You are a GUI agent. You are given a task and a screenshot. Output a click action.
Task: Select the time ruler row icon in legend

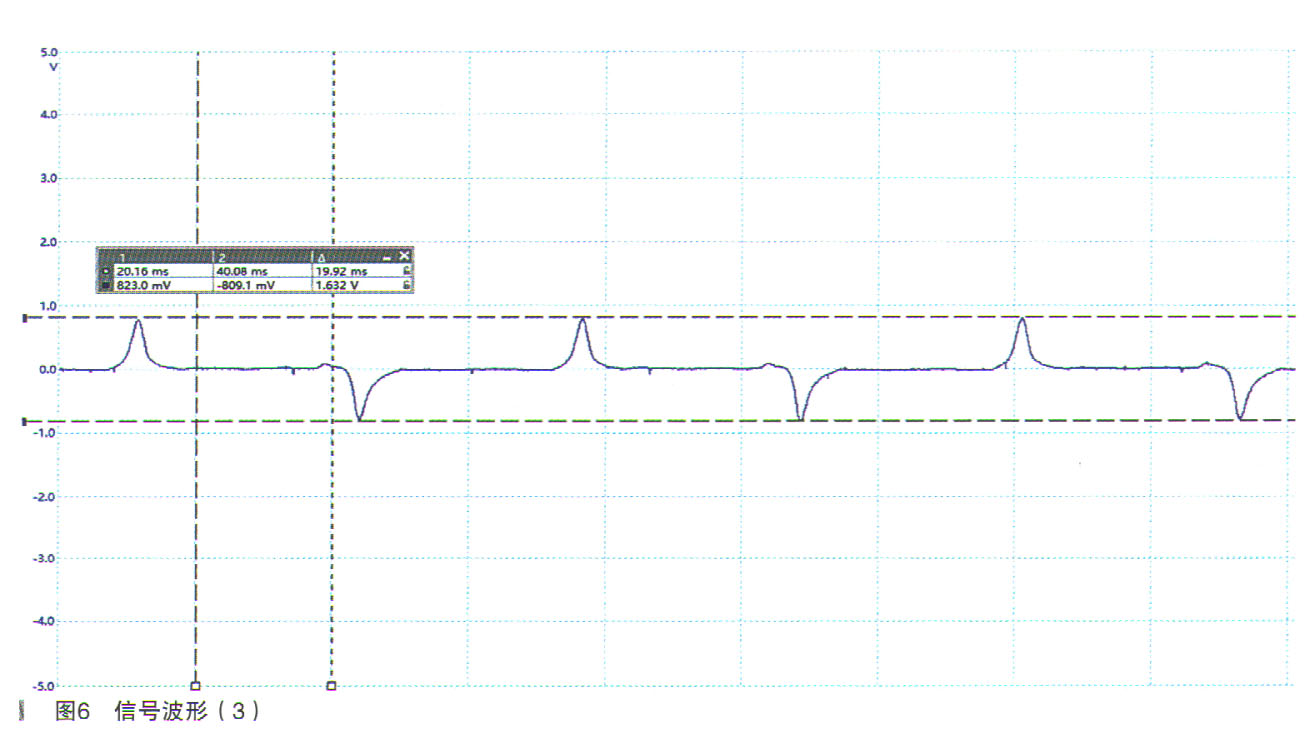106,271
